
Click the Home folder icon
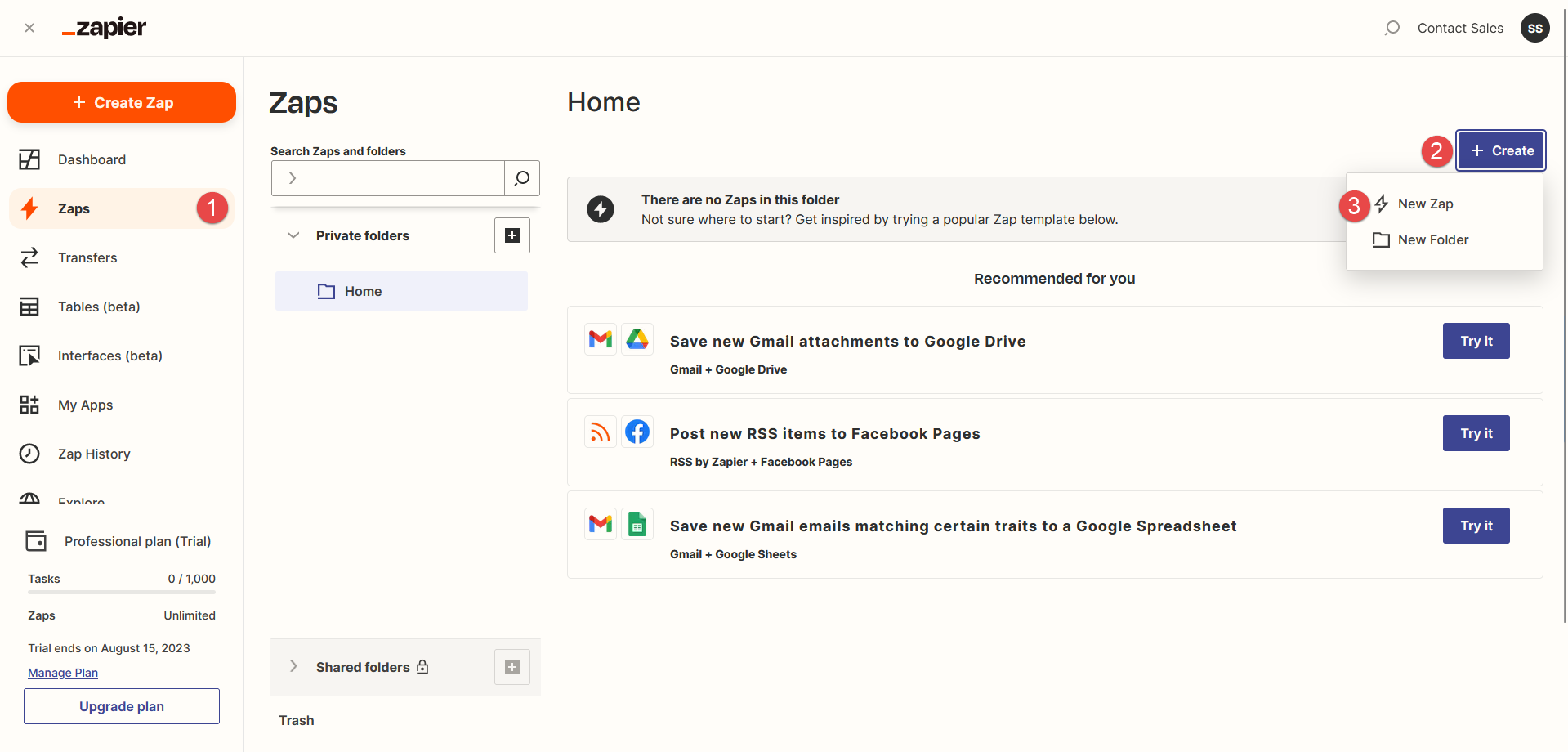[326, 291]
